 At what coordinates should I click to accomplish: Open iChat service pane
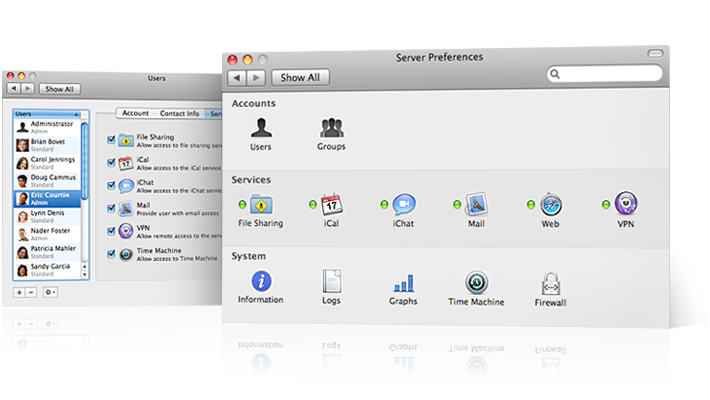point(403,211)
